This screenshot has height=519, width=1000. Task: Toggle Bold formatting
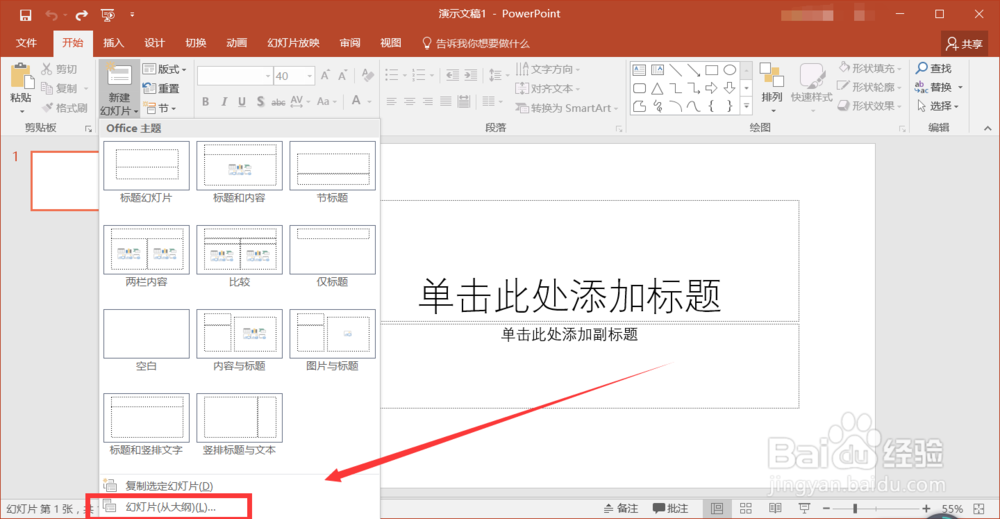[205, 101]
